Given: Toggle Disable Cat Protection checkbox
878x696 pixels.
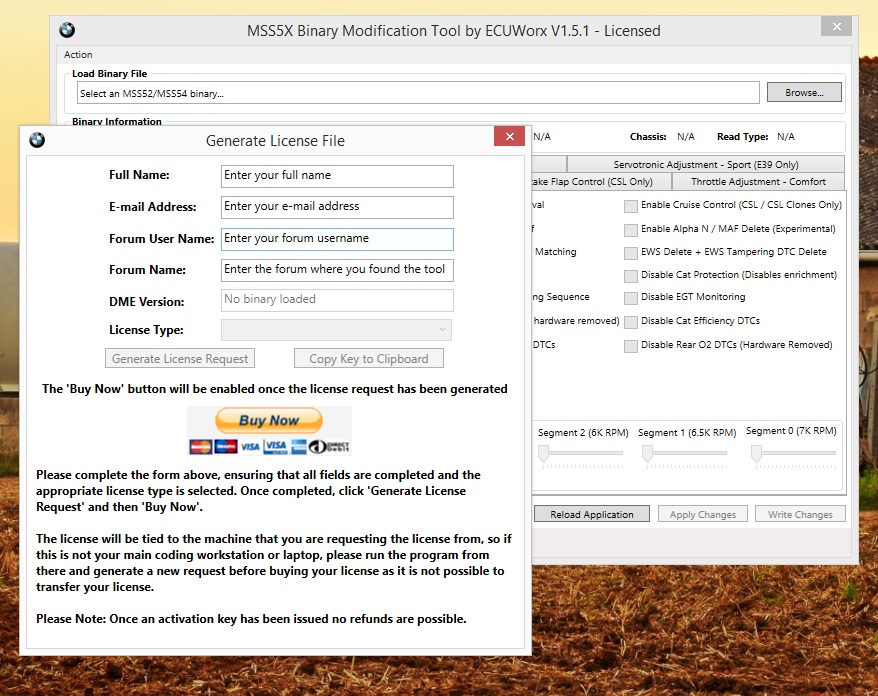Looking at the screenshot, I should 631,276.
